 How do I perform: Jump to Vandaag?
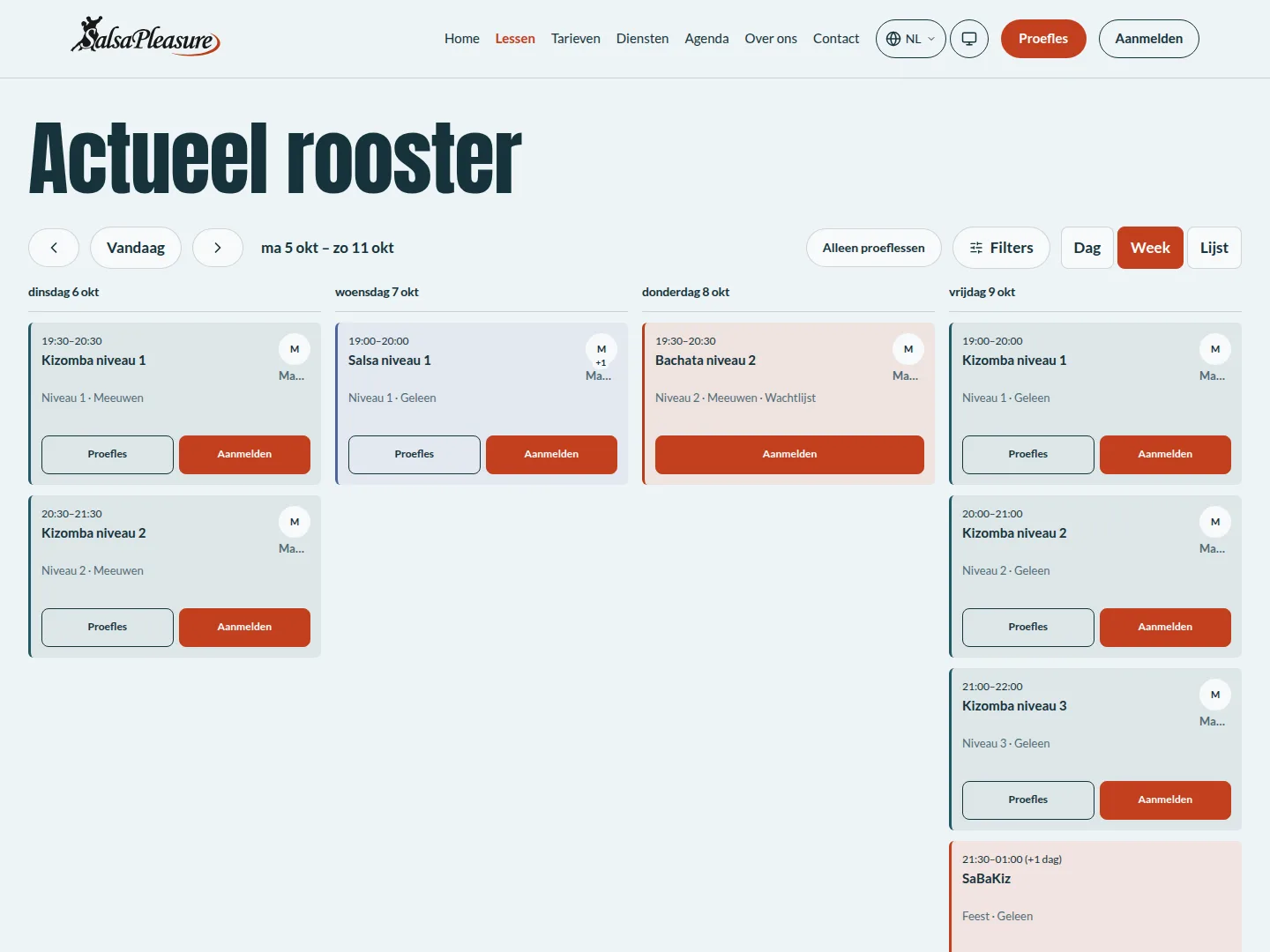136,248
